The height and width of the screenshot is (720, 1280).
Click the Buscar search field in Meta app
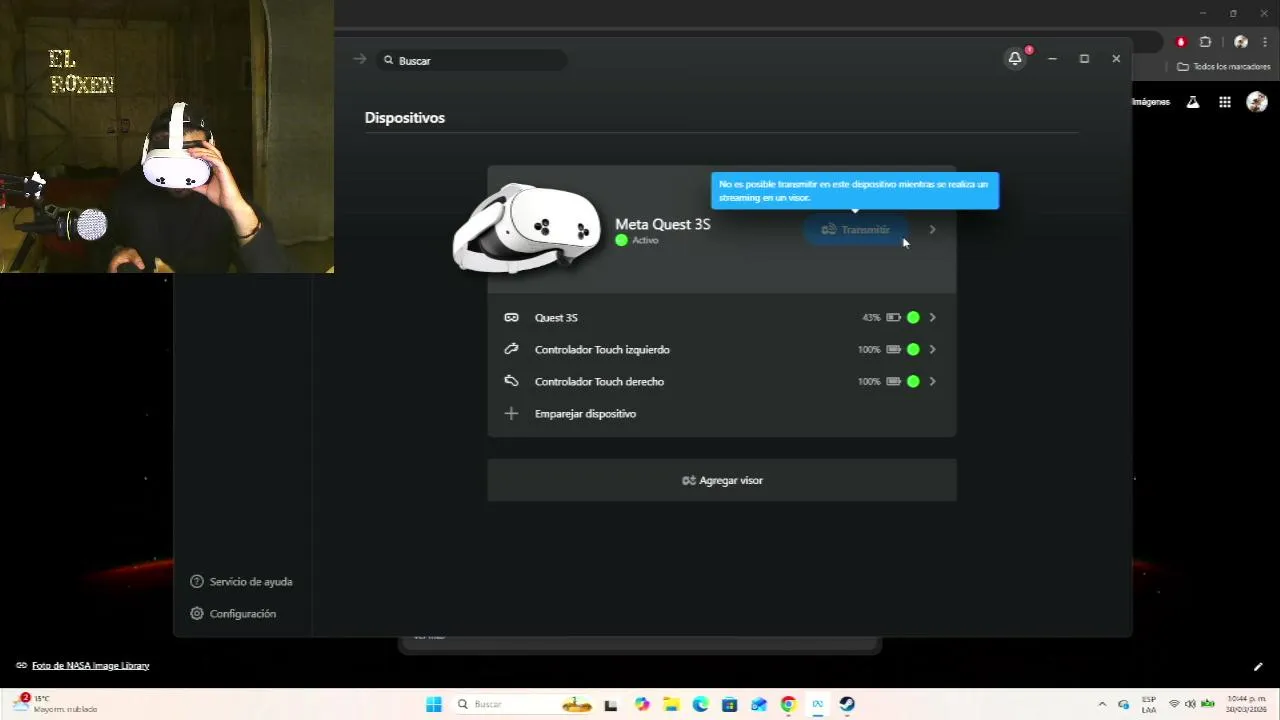point(473,60)
